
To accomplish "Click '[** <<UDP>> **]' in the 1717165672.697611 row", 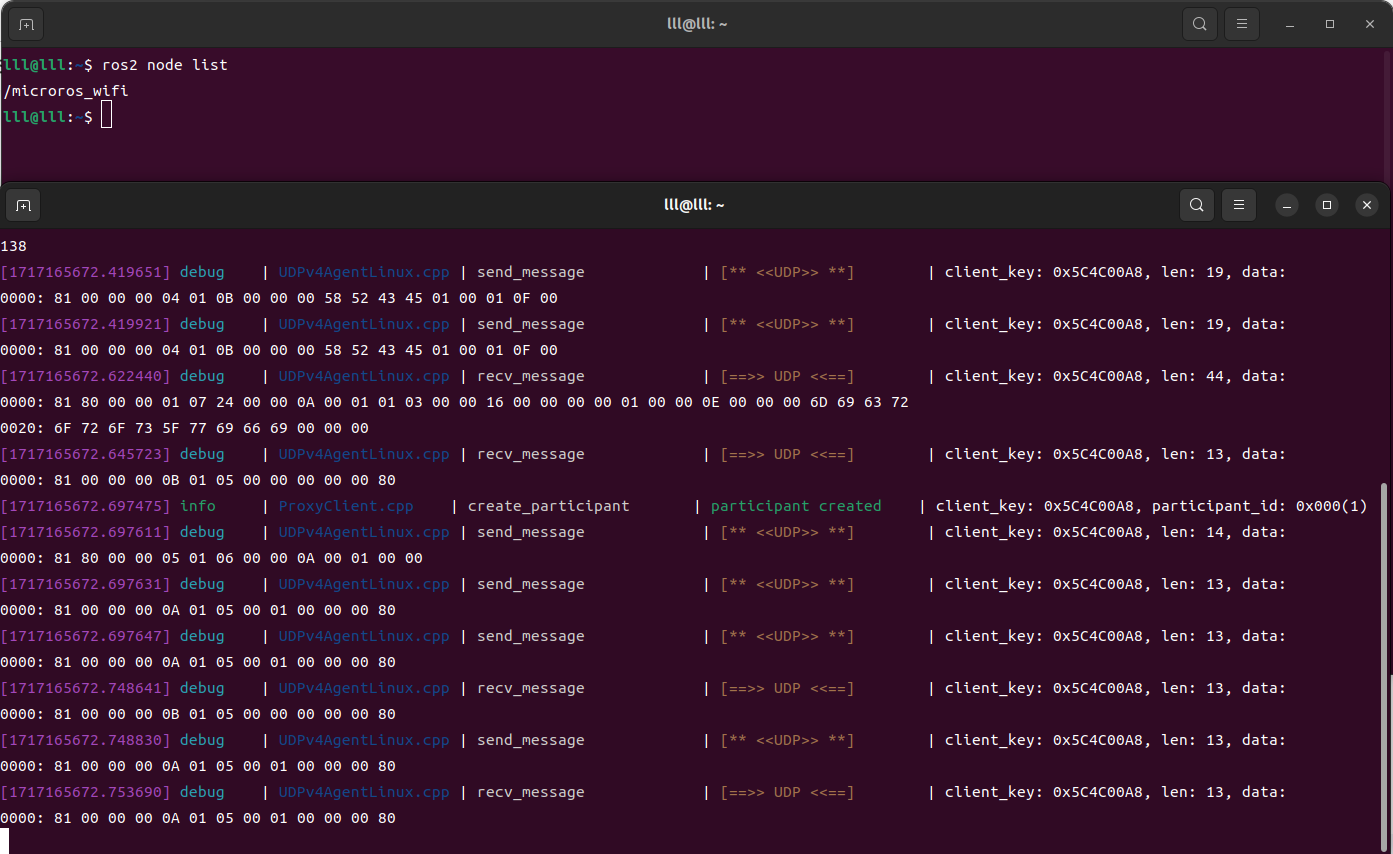I will (787, 532).
